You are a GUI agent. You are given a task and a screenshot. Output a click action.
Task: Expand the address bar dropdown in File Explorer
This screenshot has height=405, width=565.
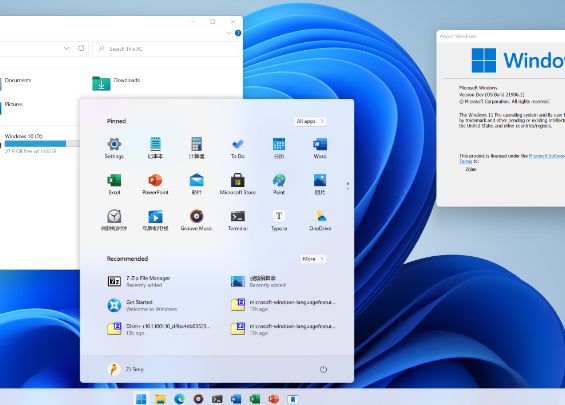click(66, 48)
